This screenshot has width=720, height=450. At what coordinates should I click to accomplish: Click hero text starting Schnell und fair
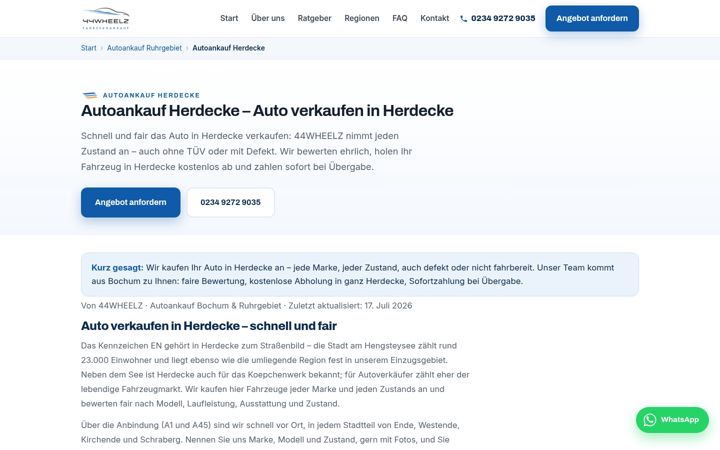[x=247, y=151]
